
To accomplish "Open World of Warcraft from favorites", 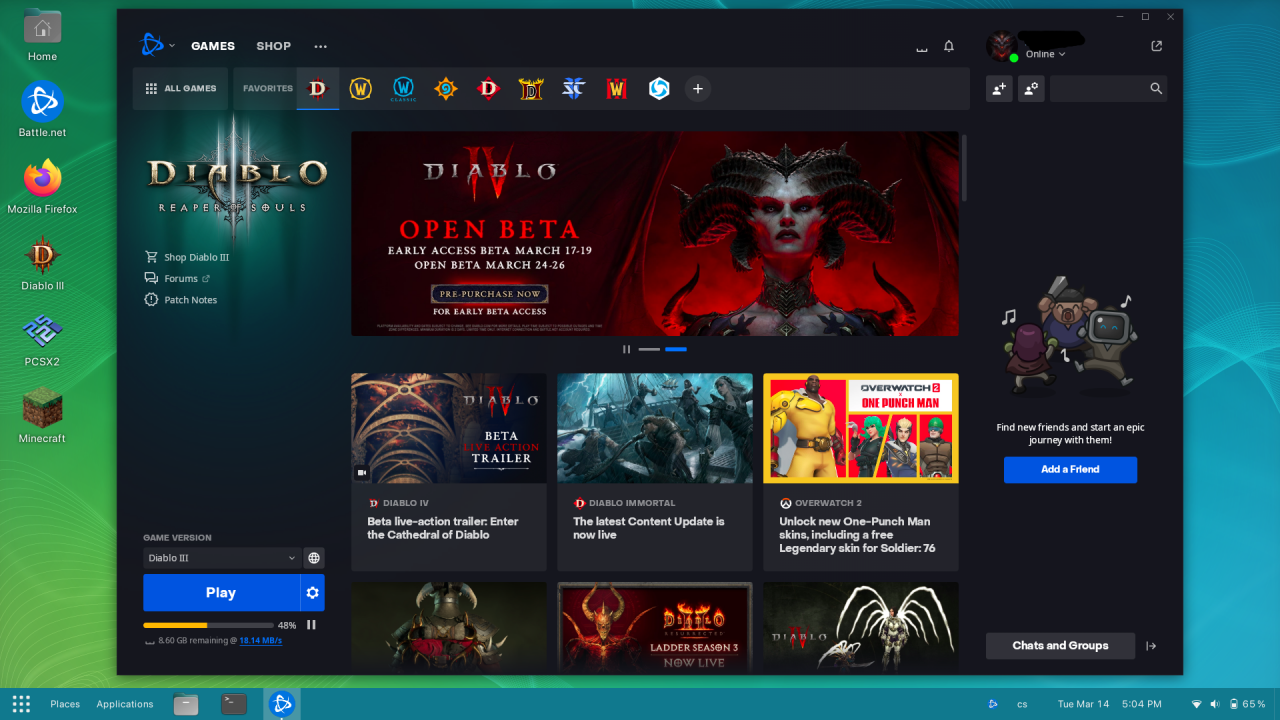I will (360, 89).
